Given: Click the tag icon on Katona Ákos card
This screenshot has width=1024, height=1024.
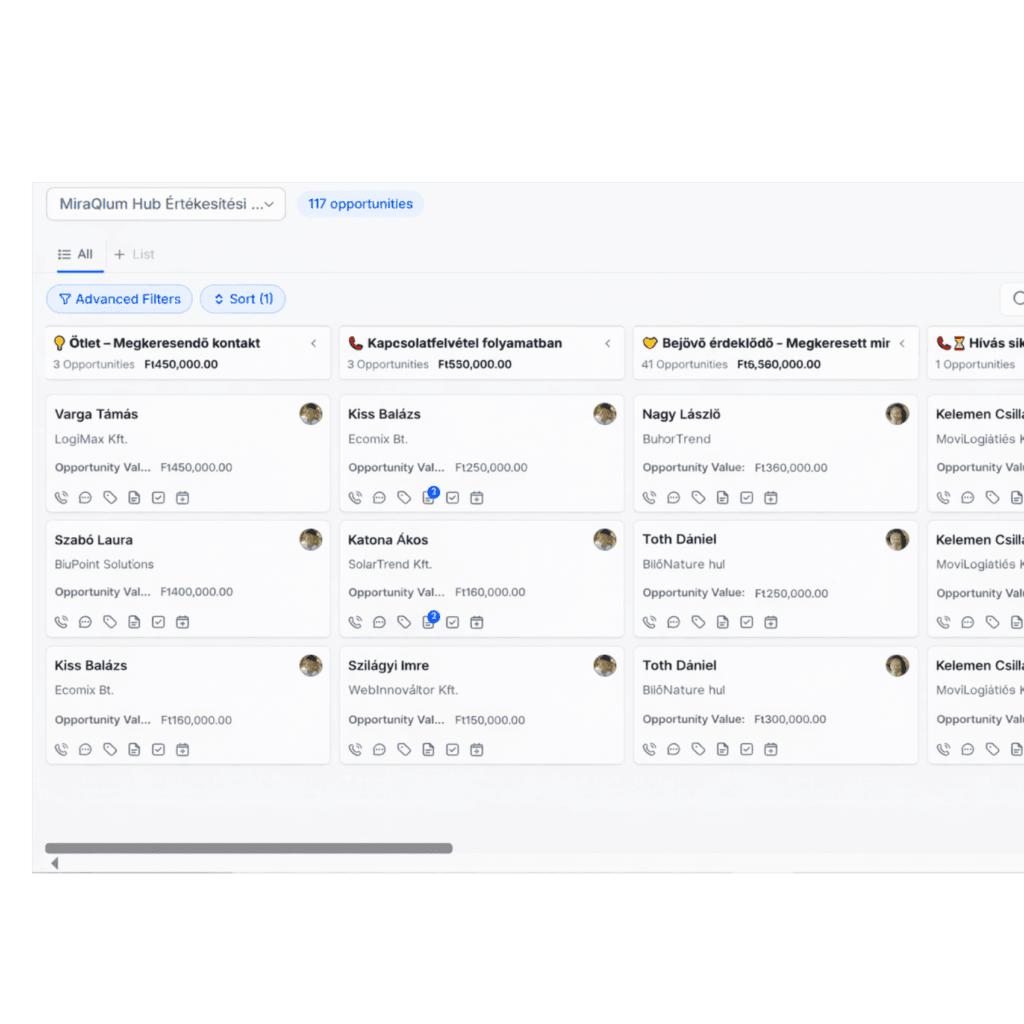Looking at the screenshot, I should [x=404, y=622].
